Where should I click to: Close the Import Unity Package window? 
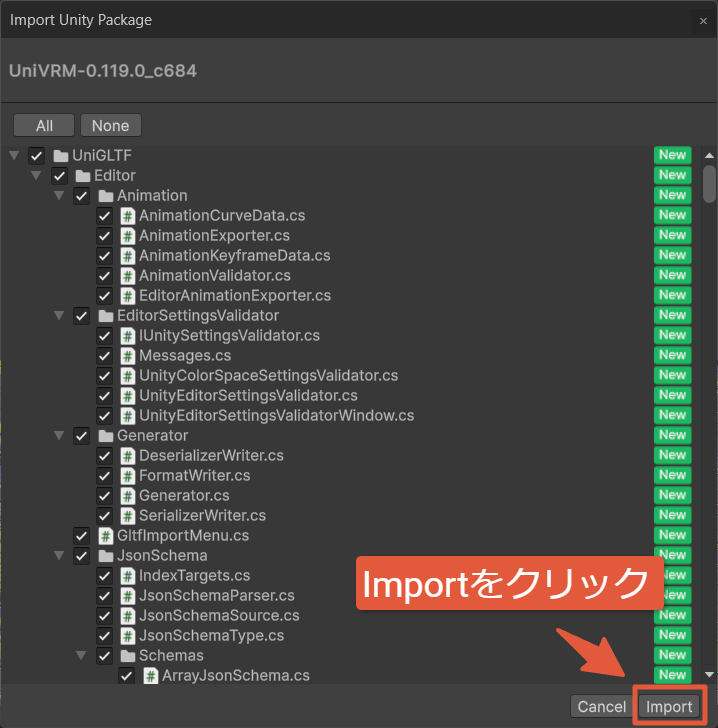703,20
